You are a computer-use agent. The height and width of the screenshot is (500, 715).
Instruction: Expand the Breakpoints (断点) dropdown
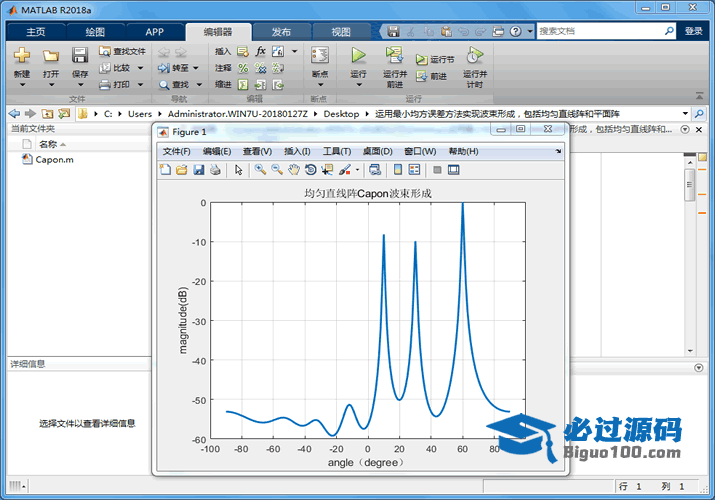coord(319,85)
